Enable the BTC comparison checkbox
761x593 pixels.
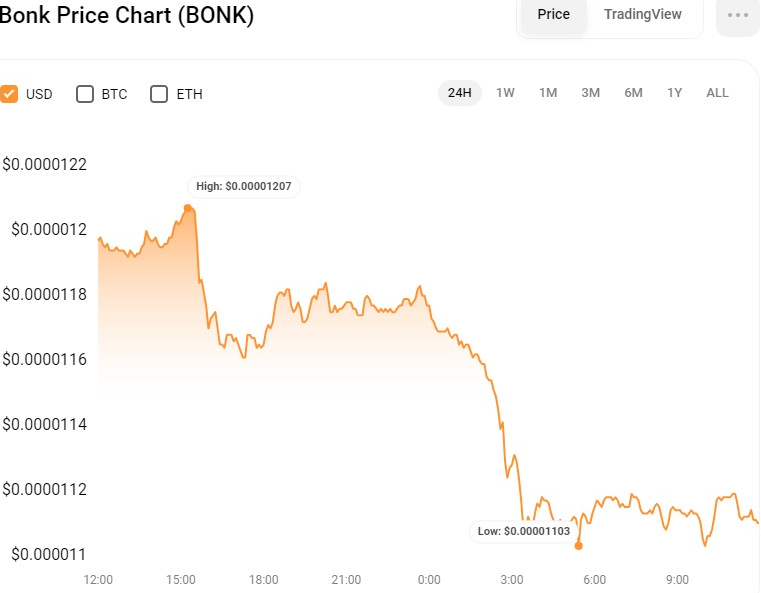(85, 94)
